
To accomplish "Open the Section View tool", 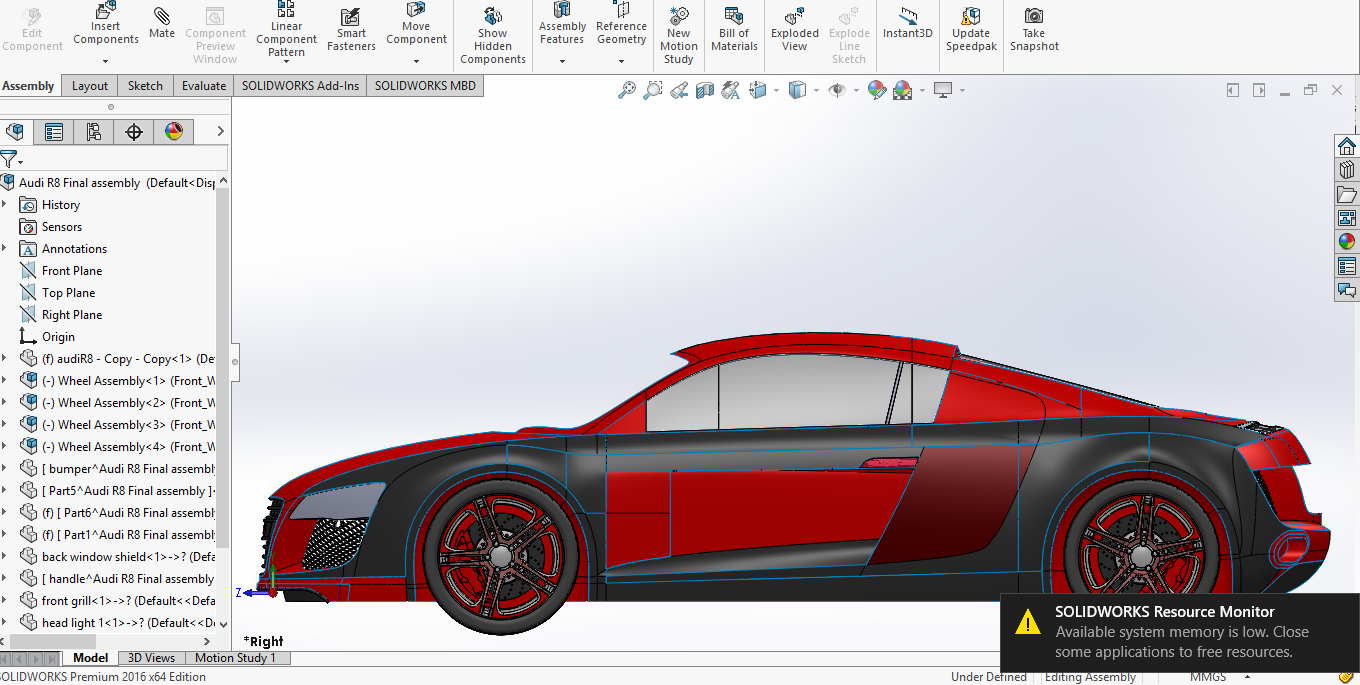I will [703, 88].
